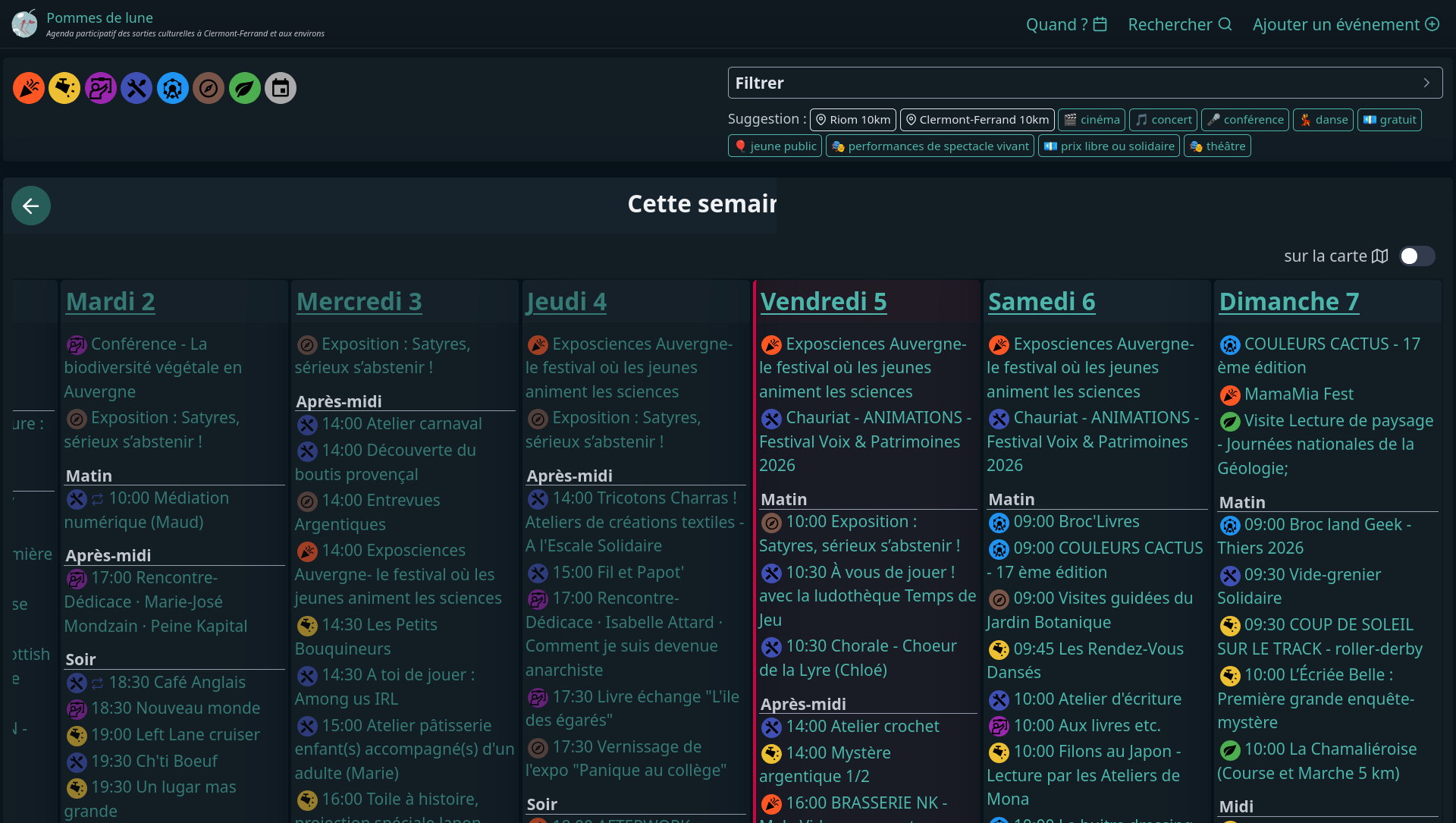The width and height of the screenshot is (1456, 823).
Task: Open 10:00 Aux livres etc. event
Action: coord(1075,726)
